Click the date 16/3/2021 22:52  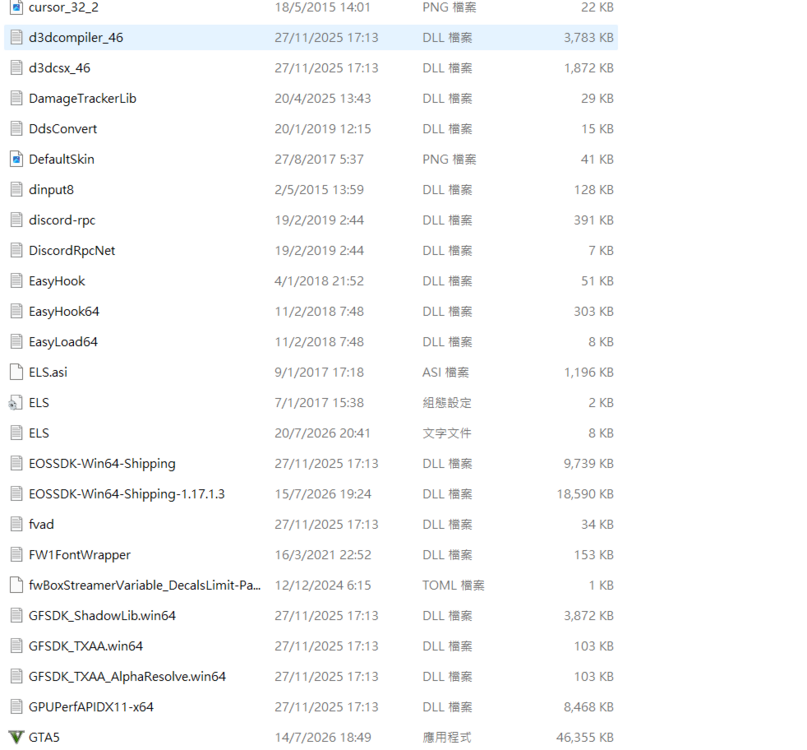(323, 554)
